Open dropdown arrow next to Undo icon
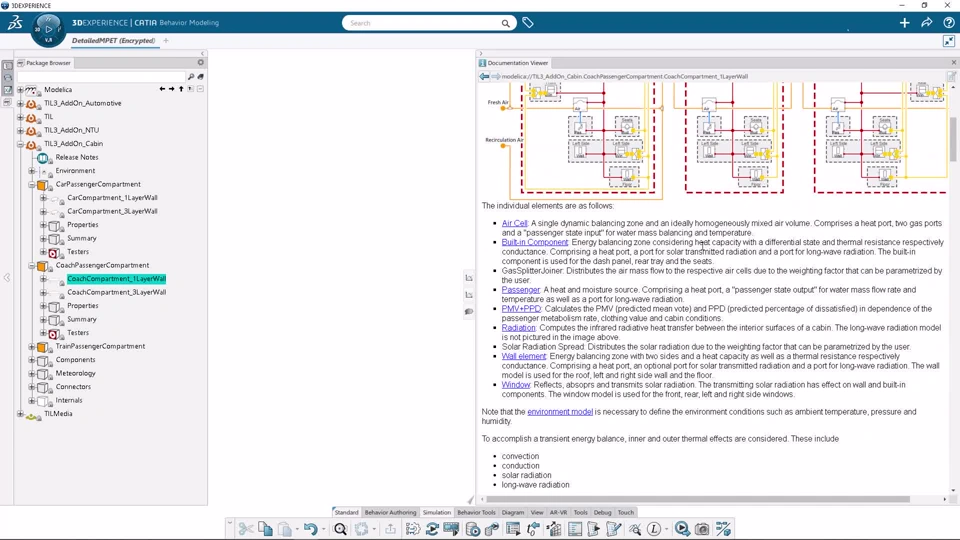 (x=323, y=530)
